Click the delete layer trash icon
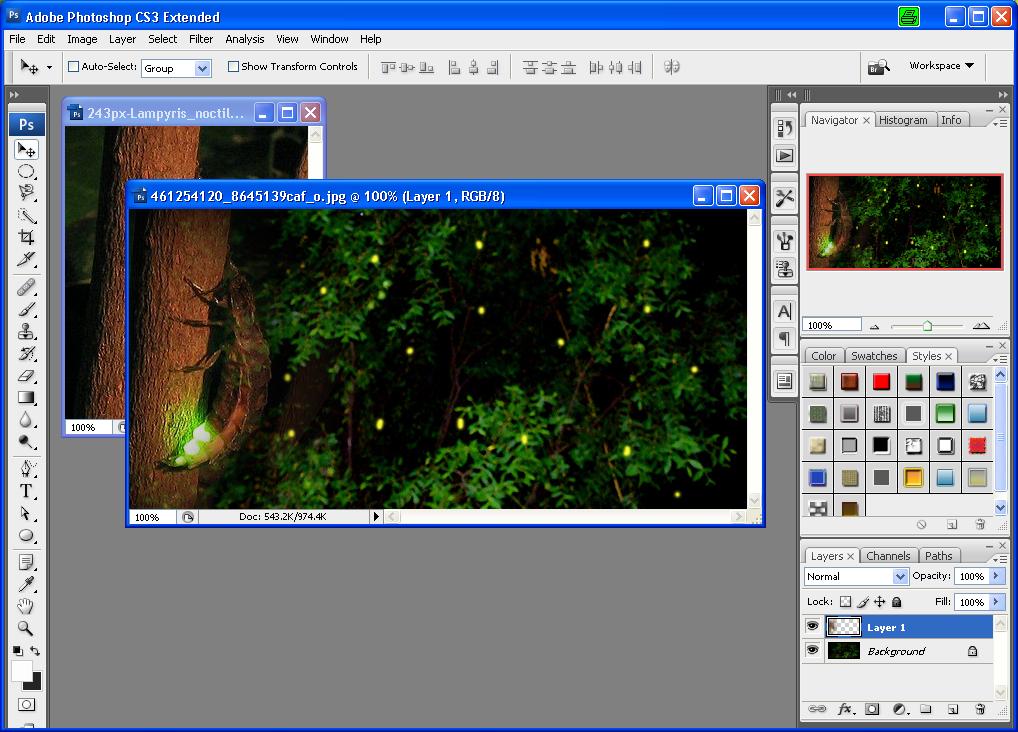This screenshot has height=732, width=1018. 980,709
